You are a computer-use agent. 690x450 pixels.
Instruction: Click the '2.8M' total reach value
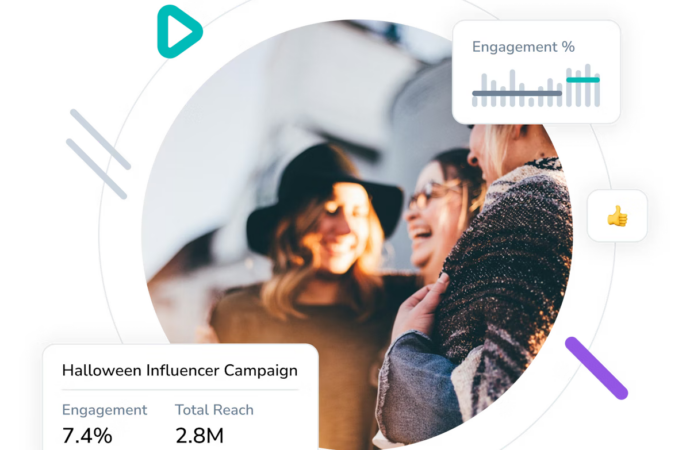pyautogui.click(x=200, y=435)
